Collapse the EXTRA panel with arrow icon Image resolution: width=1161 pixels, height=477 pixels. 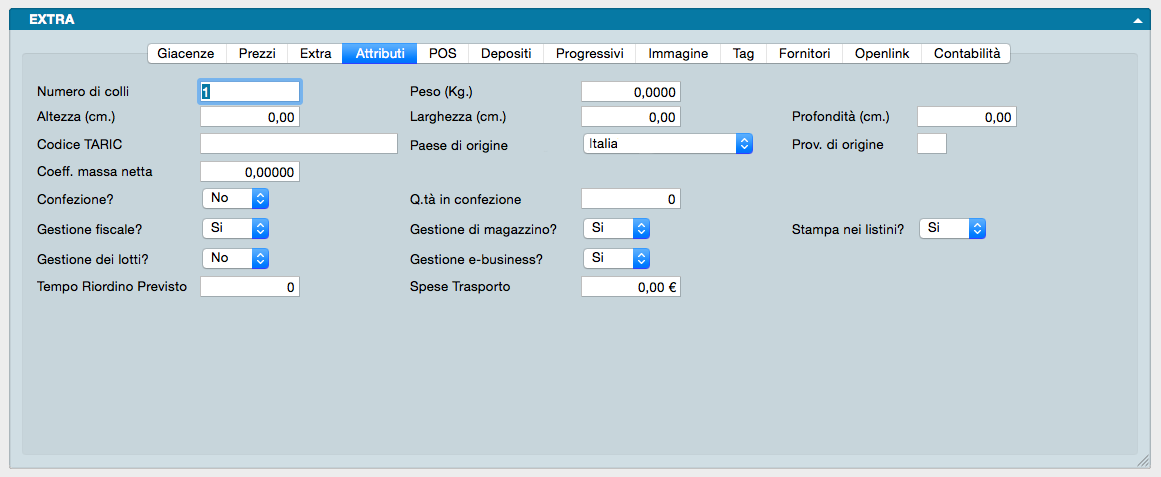tap(1137, 20)
